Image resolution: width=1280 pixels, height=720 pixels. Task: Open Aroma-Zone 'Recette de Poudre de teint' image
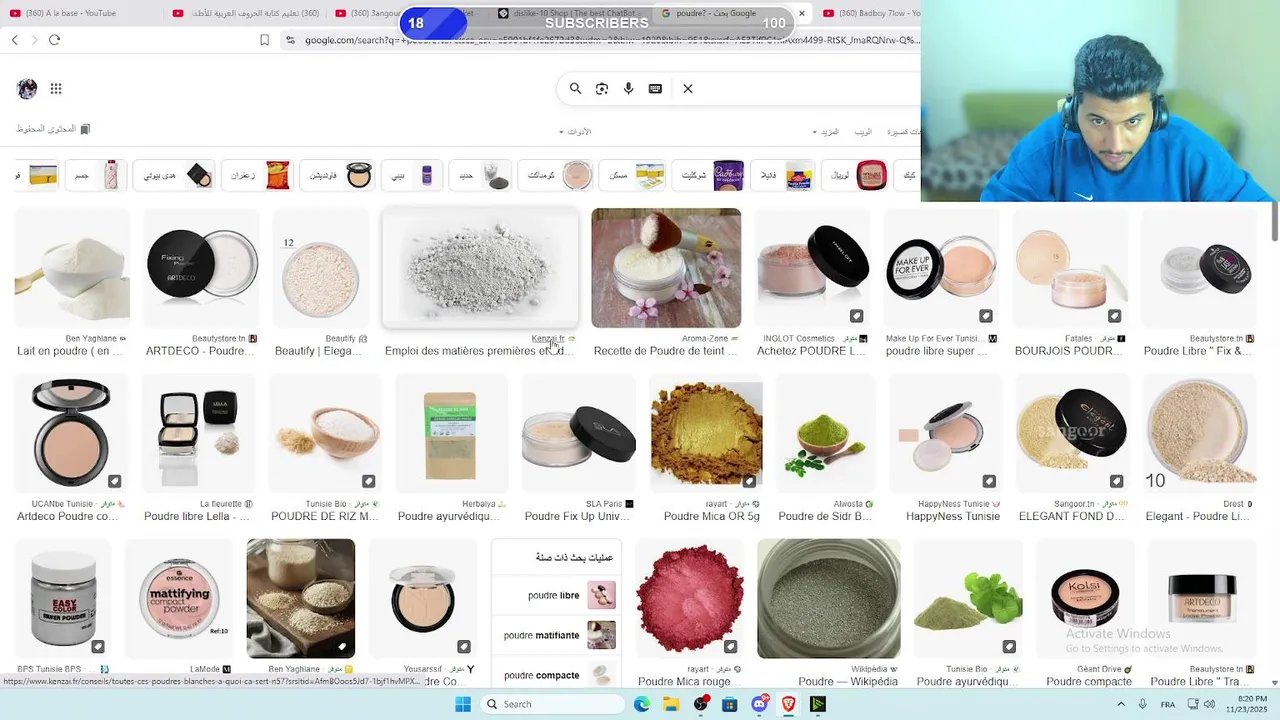[666, 268]
